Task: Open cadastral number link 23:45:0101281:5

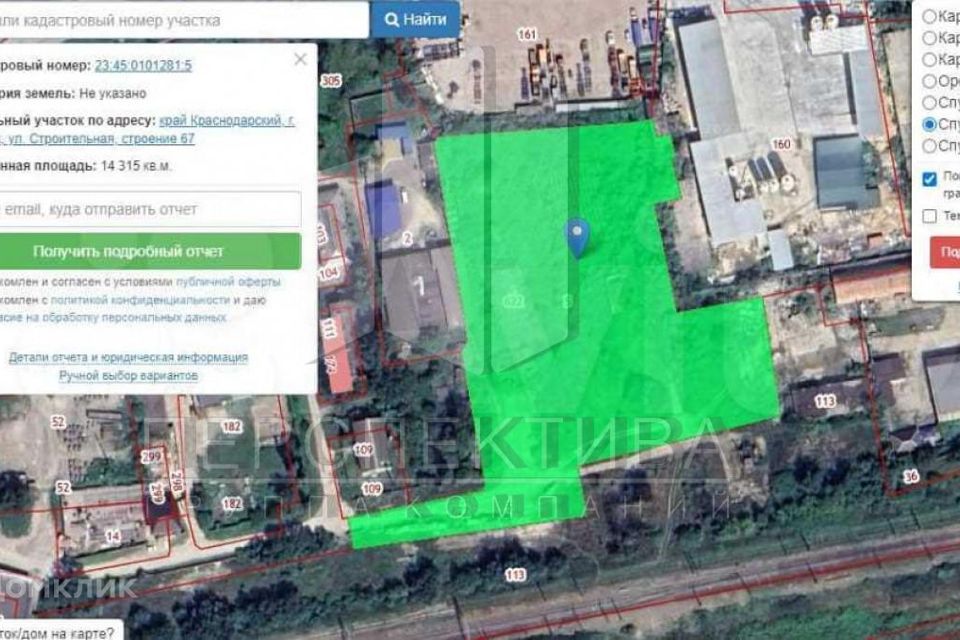Action: (143, 65)
